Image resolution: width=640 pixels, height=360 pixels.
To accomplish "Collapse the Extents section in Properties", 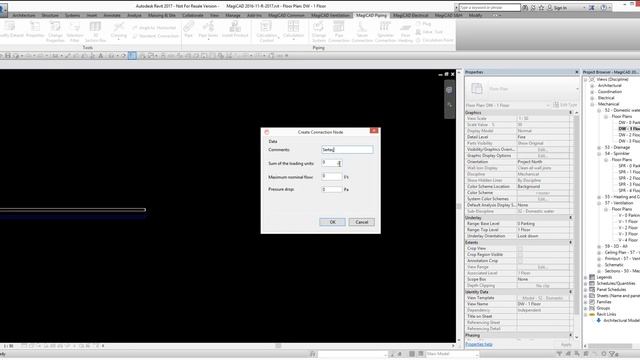I will pyautogui.click(x=571, y=242).
